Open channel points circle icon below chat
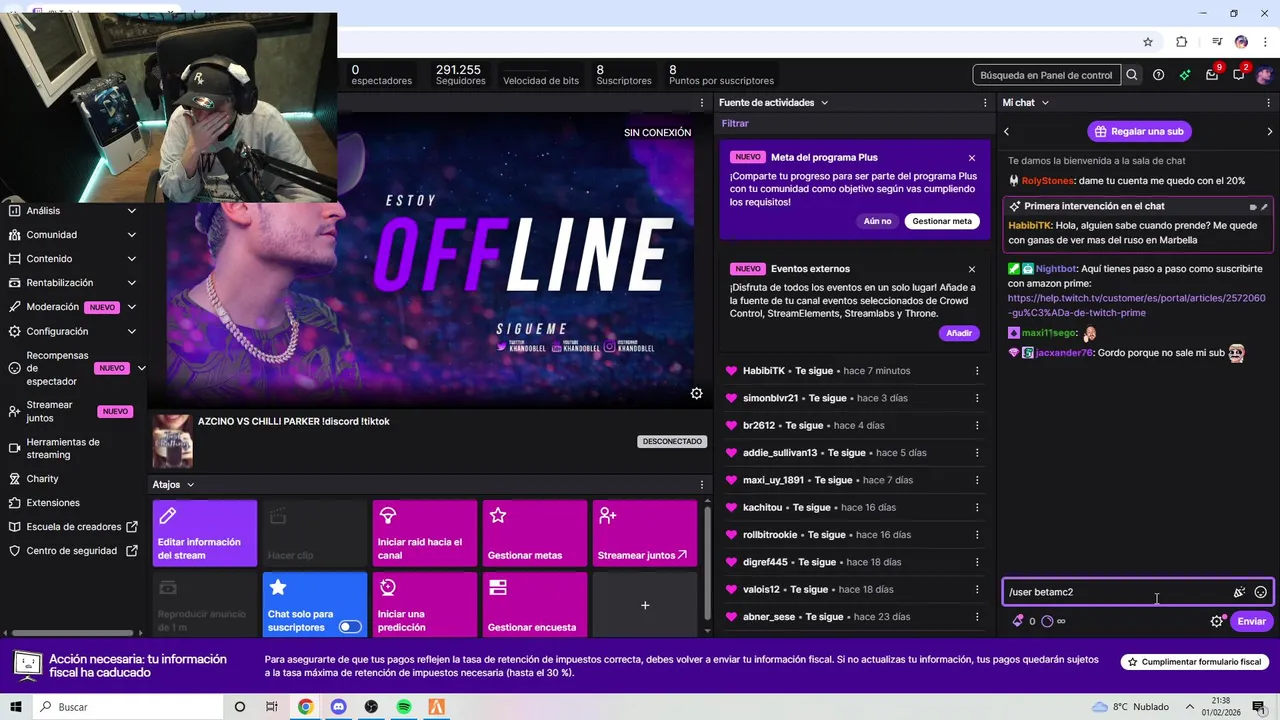The height and width of the screenshot is (720, 1280). 1047,621
